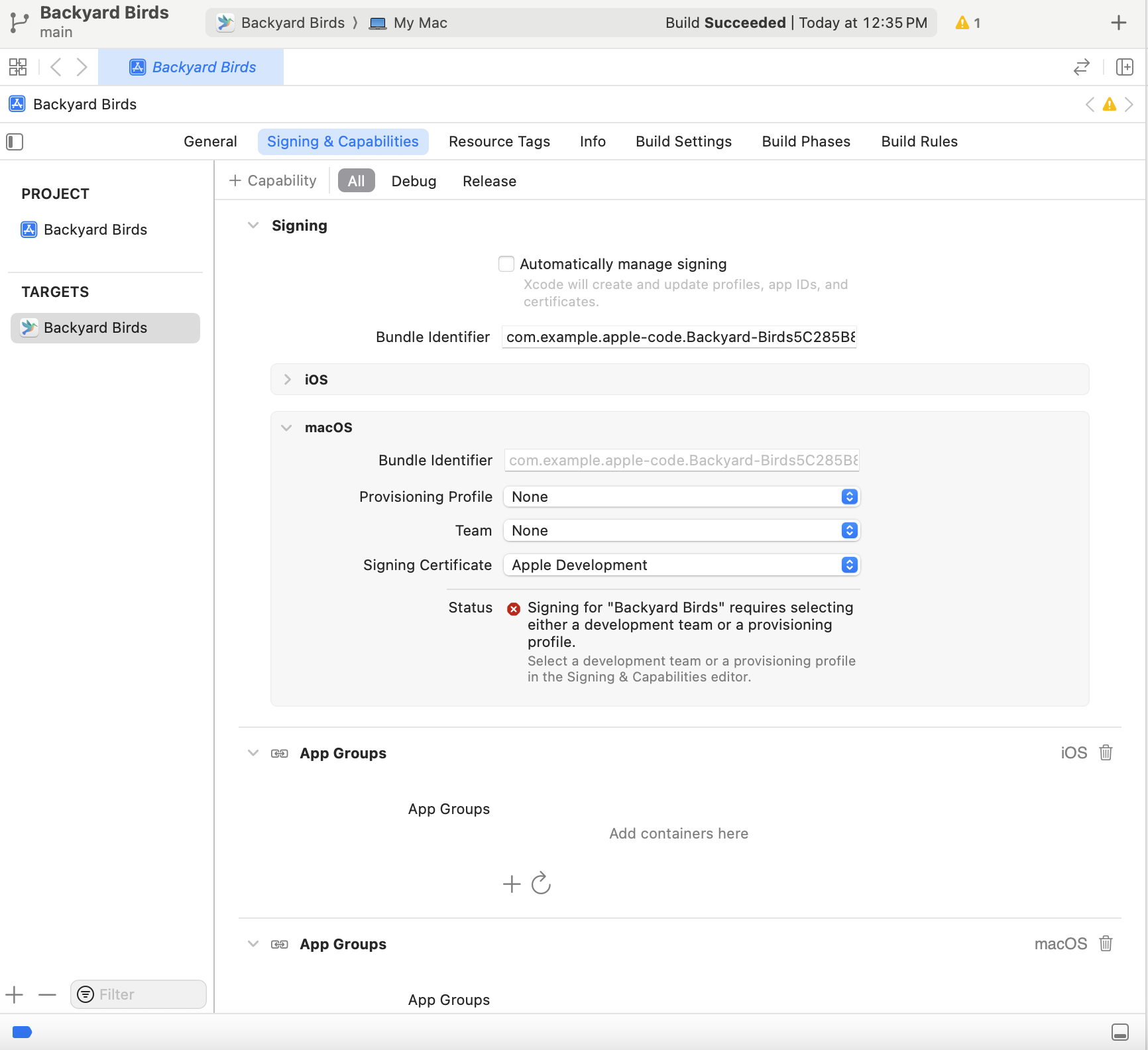Click the Build Succeeded status text
This screenshot has width=1148, height=1050.
[x=725, y=23]
